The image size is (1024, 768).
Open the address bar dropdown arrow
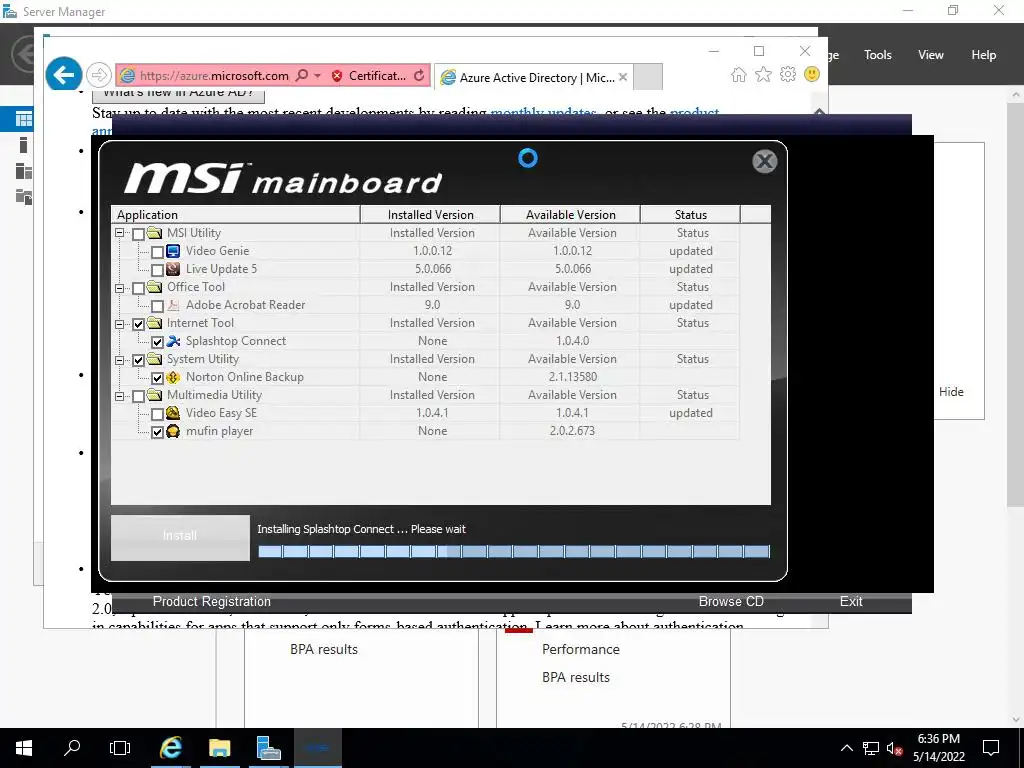coord(317,76)
